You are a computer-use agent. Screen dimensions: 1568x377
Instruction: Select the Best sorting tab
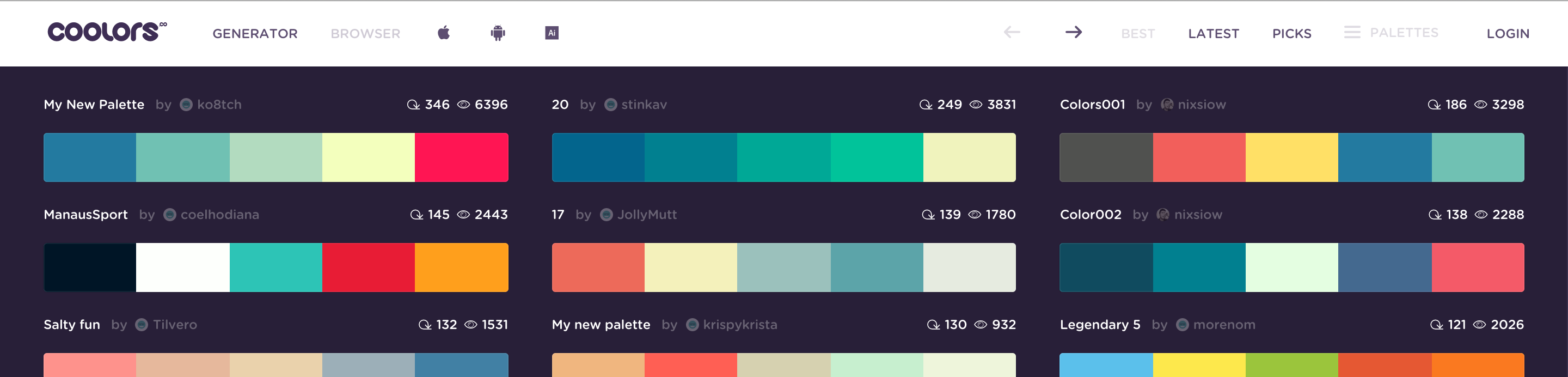point(1138,33)
